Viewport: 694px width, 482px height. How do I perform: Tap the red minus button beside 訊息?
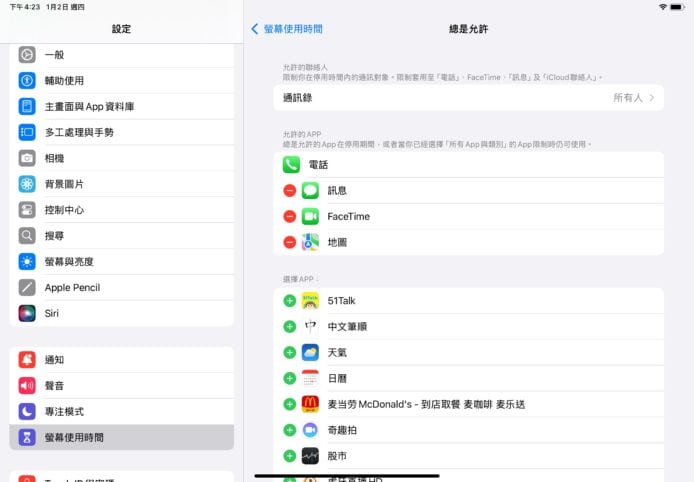(289, 190)
